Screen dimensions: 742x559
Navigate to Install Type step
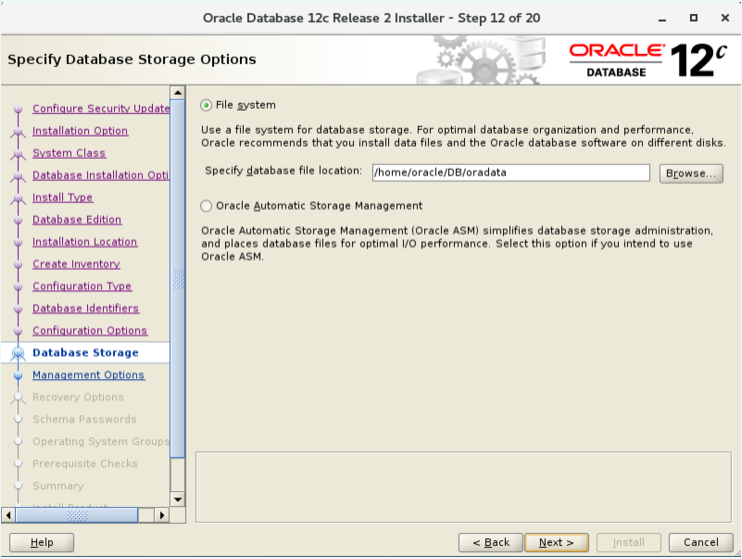(x=62, y=197)
